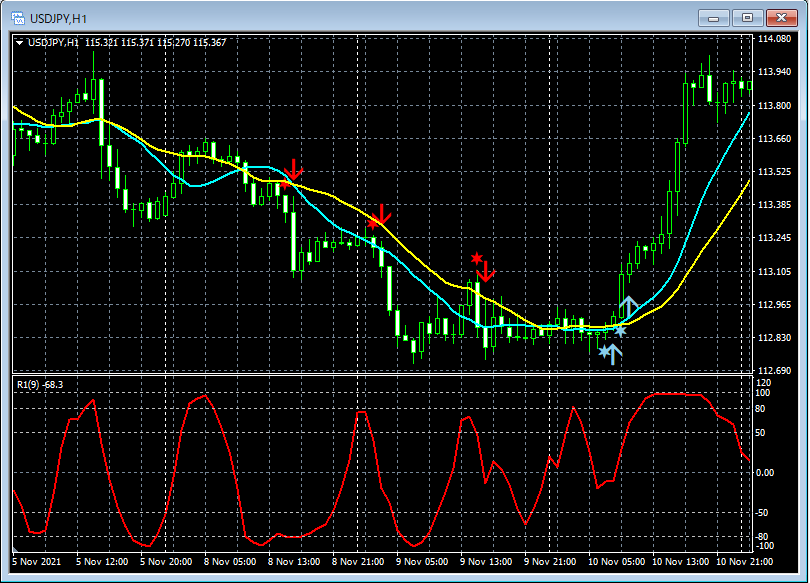The image size is (810, 583).
Task: Click the 5 Nov 2021 time label
Action: pyautogui.click(x=36, y=562)
